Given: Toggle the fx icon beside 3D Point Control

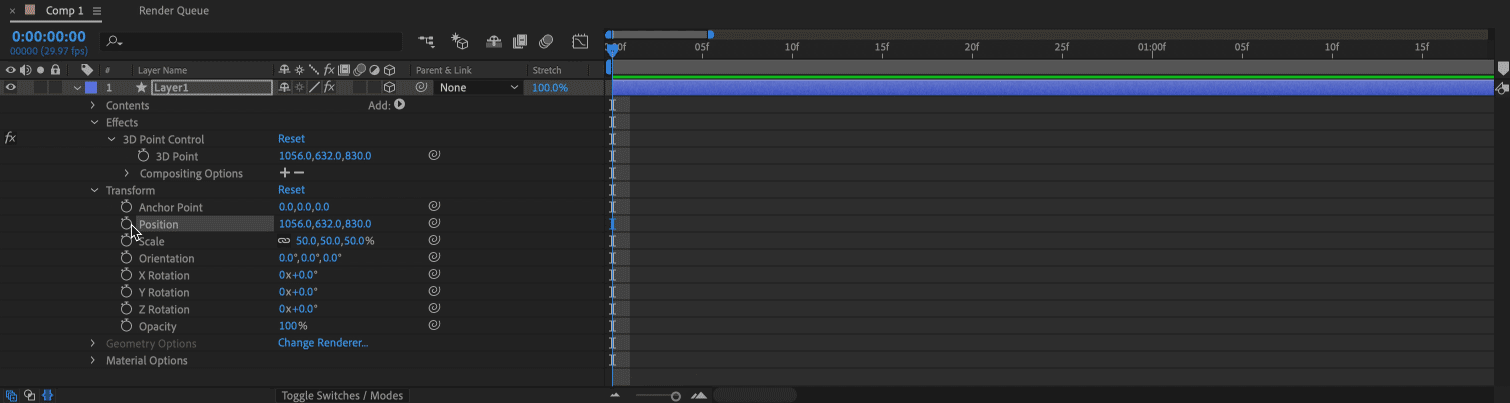Looking at the screenshot, I should coord(10,138).
